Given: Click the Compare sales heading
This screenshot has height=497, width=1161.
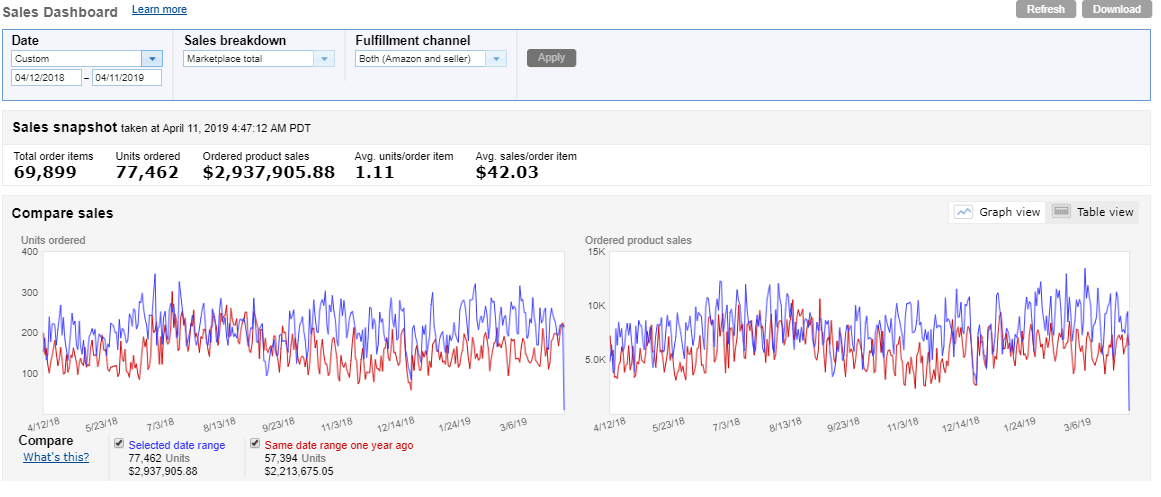Looking at the screenshot, I should [x=63, y=213].
